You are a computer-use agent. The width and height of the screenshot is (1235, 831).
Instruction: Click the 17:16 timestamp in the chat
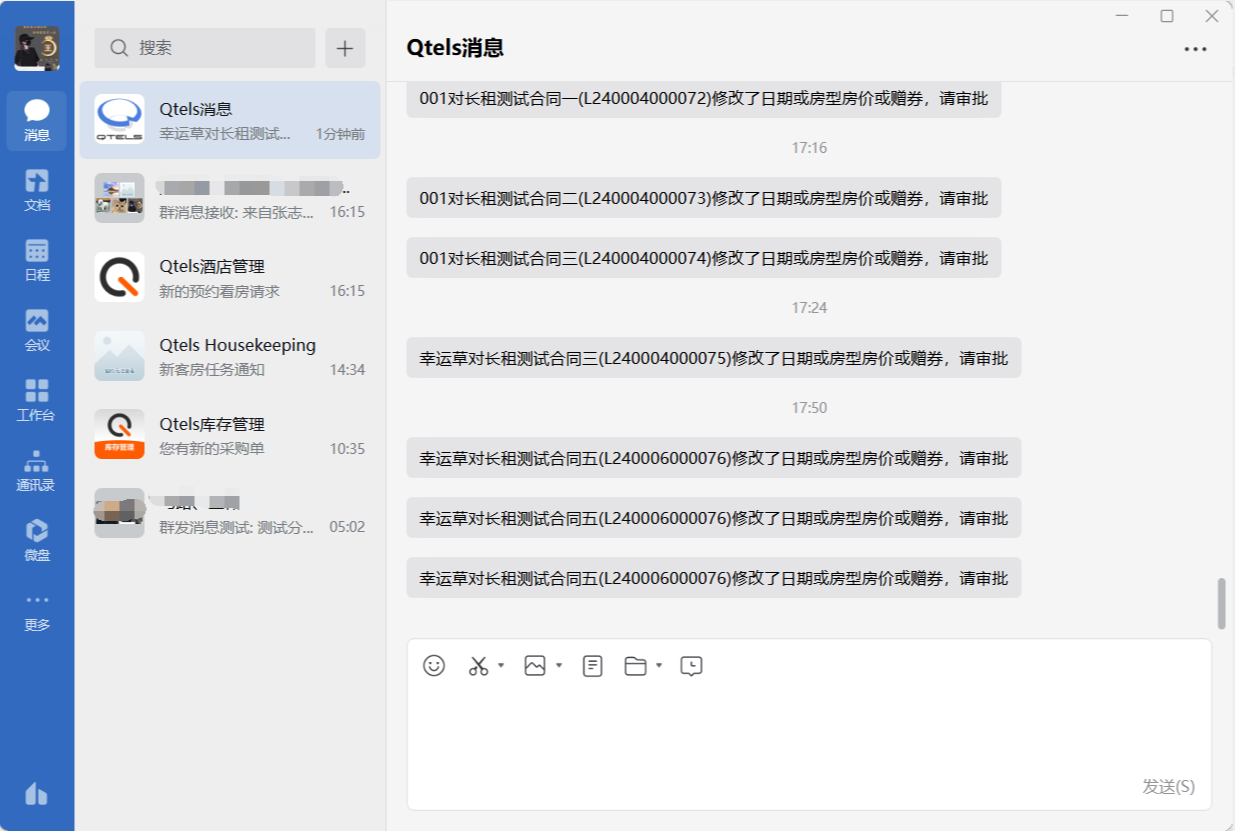[809, 148]
